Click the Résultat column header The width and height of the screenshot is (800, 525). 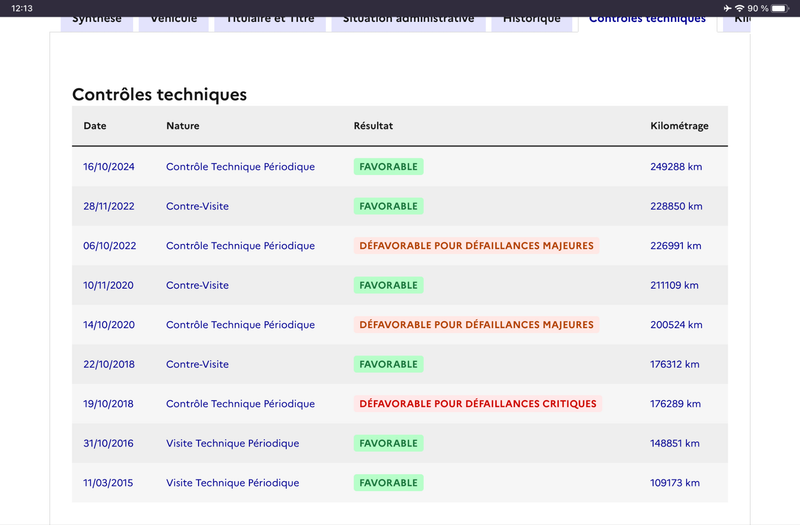pos(373,126)
